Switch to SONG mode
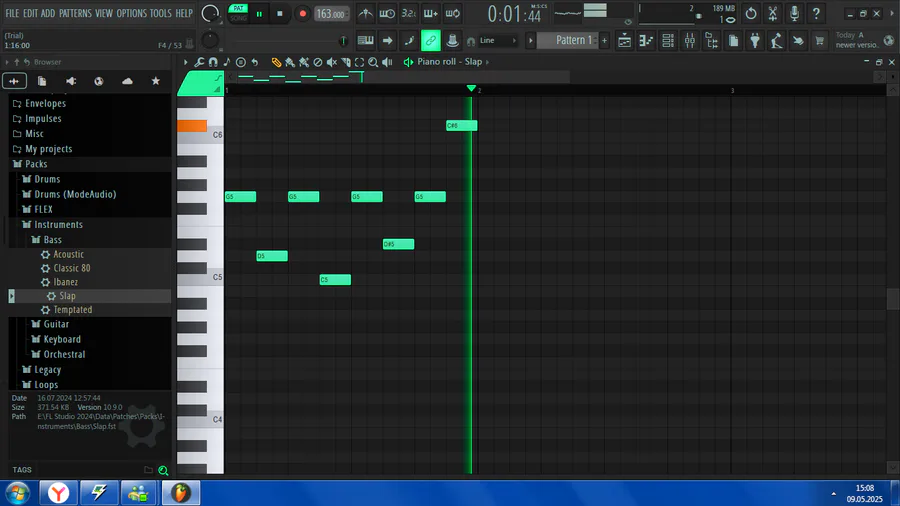900x506 pixels. click(238, 18)
